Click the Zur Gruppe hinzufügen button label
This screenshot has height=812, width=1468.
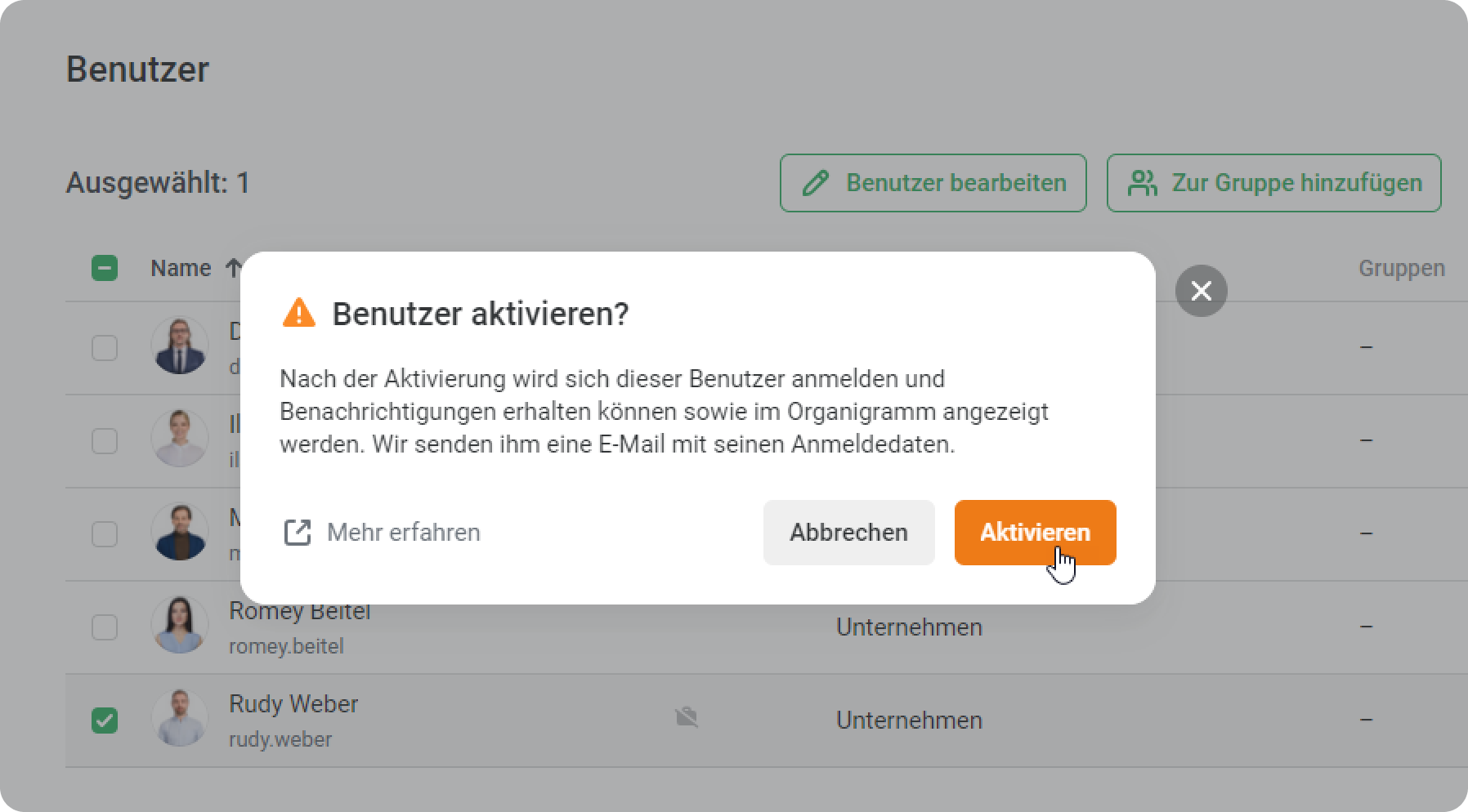tap(1296, 183)
